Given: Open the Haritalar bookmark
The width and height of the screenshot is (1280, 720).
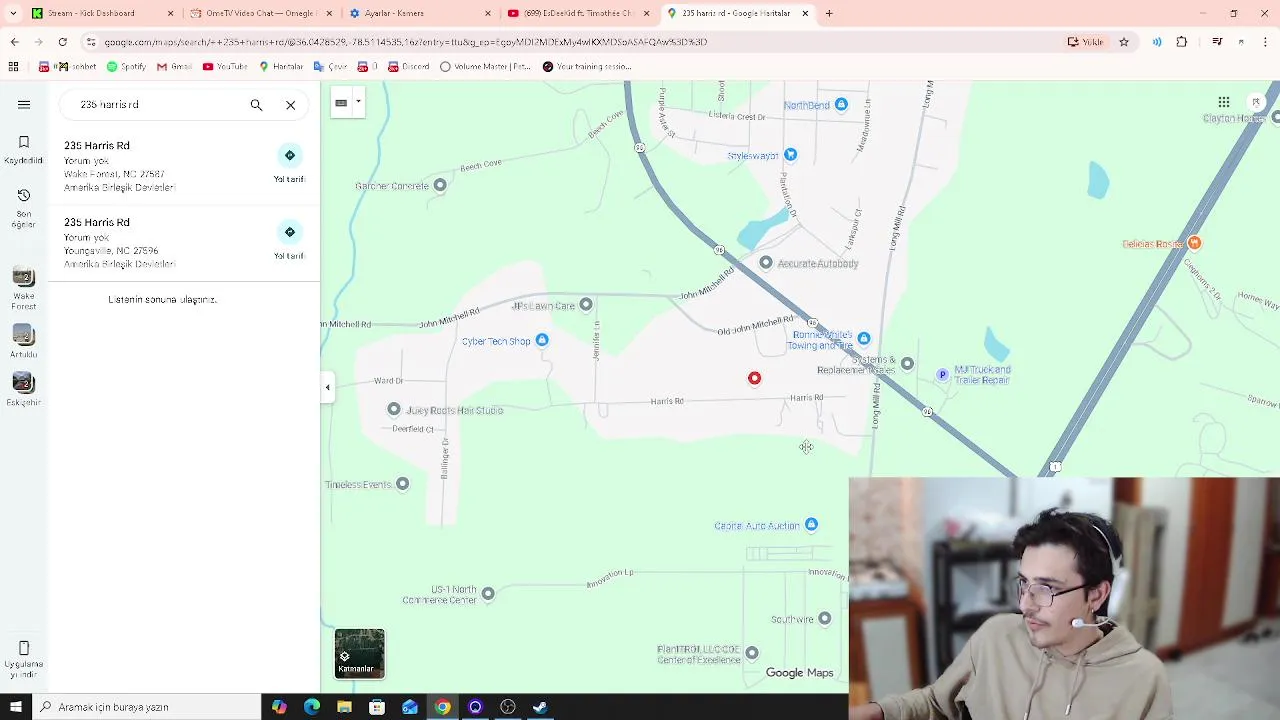Looking at the screenshot, I should (x=281, y=67).
